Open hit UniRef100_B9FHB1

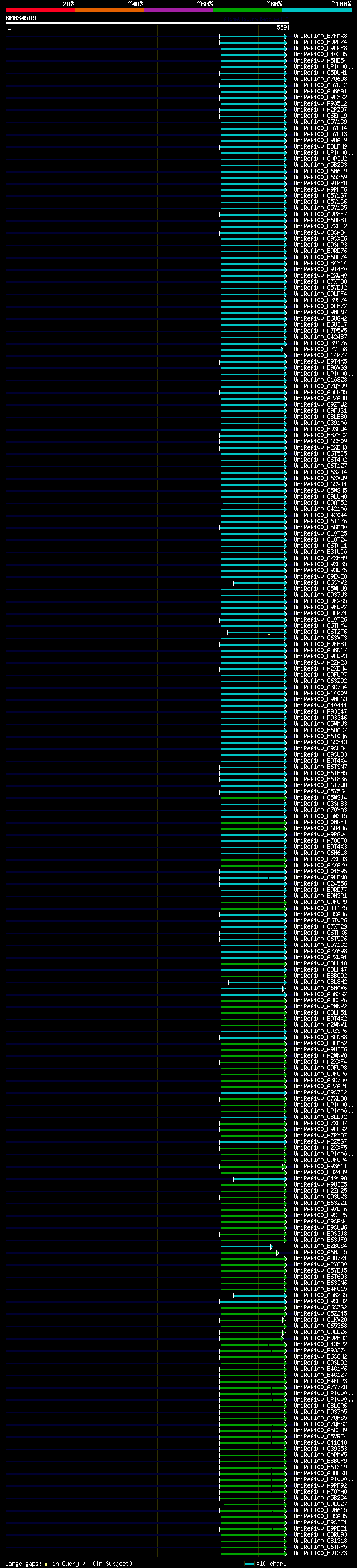321,644
